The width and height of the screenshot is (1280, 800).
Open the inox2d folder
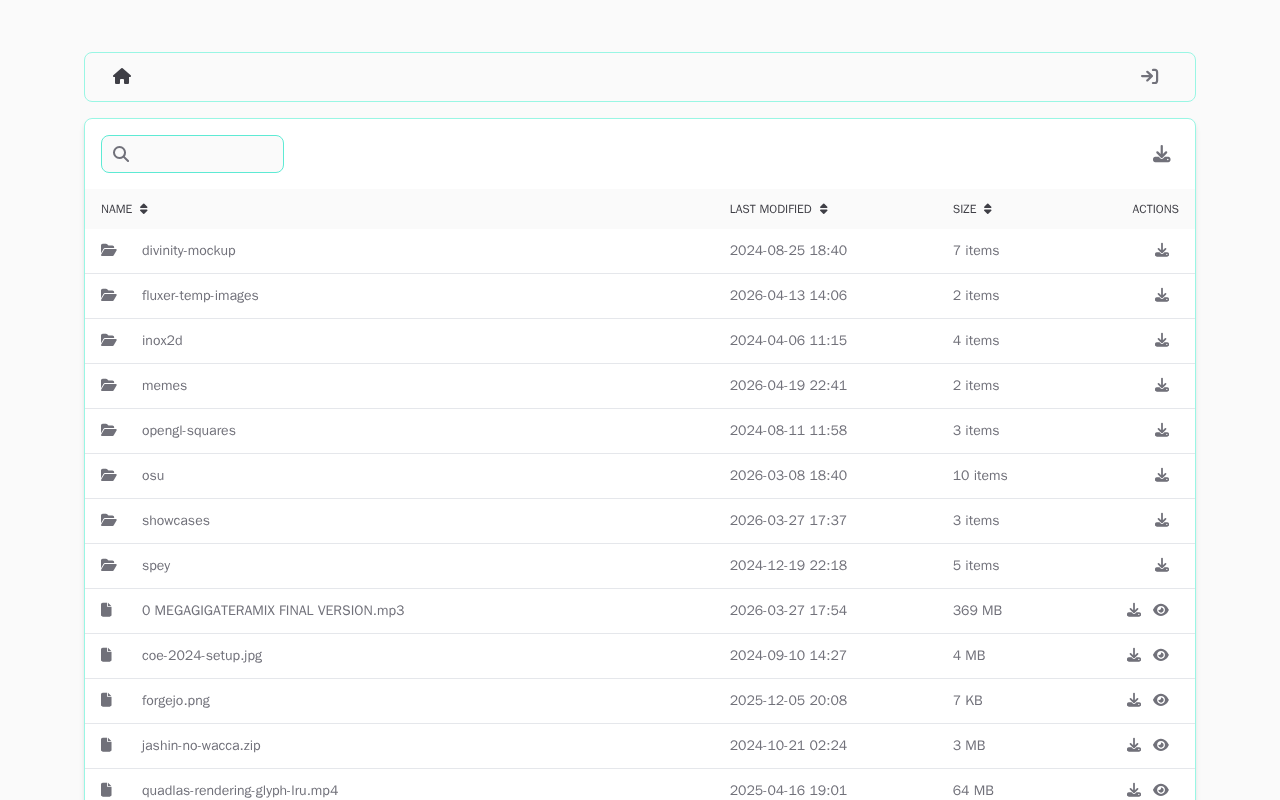pos(162,341)
